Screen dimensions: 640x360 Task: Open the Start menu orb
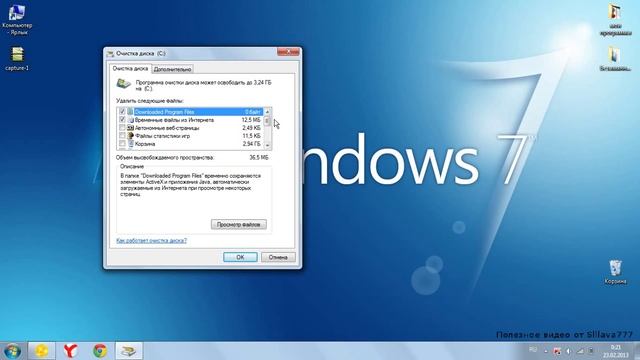12,351
